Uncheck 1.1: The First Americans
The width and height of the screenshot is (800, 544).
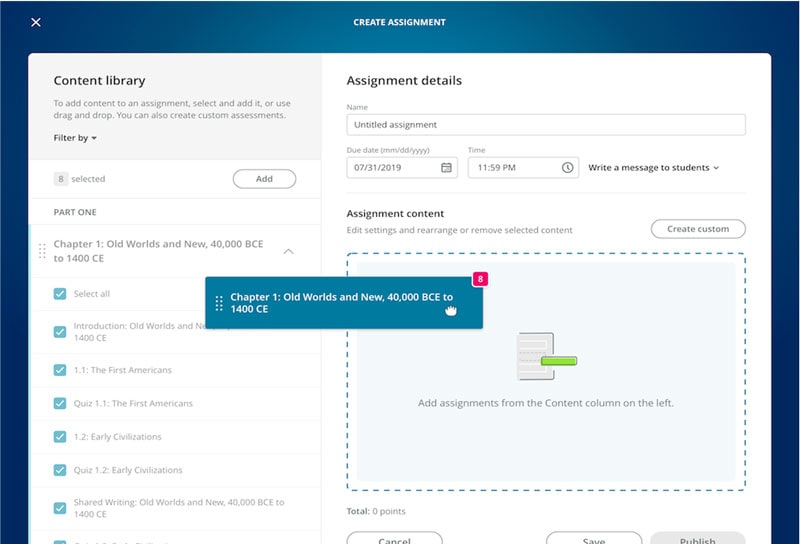[60, 370]
